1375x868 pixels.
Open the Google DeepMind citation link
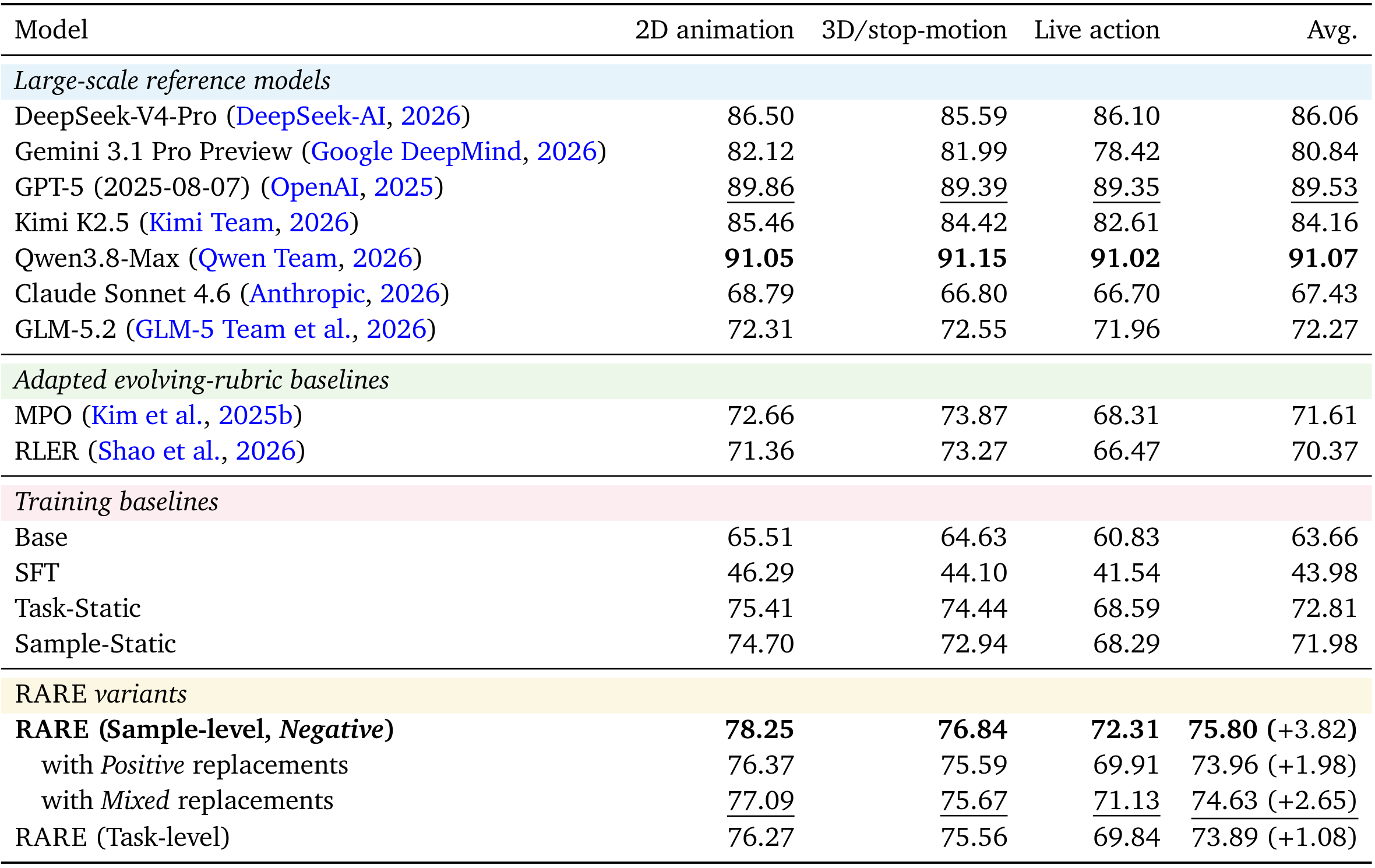pos(416,152)
